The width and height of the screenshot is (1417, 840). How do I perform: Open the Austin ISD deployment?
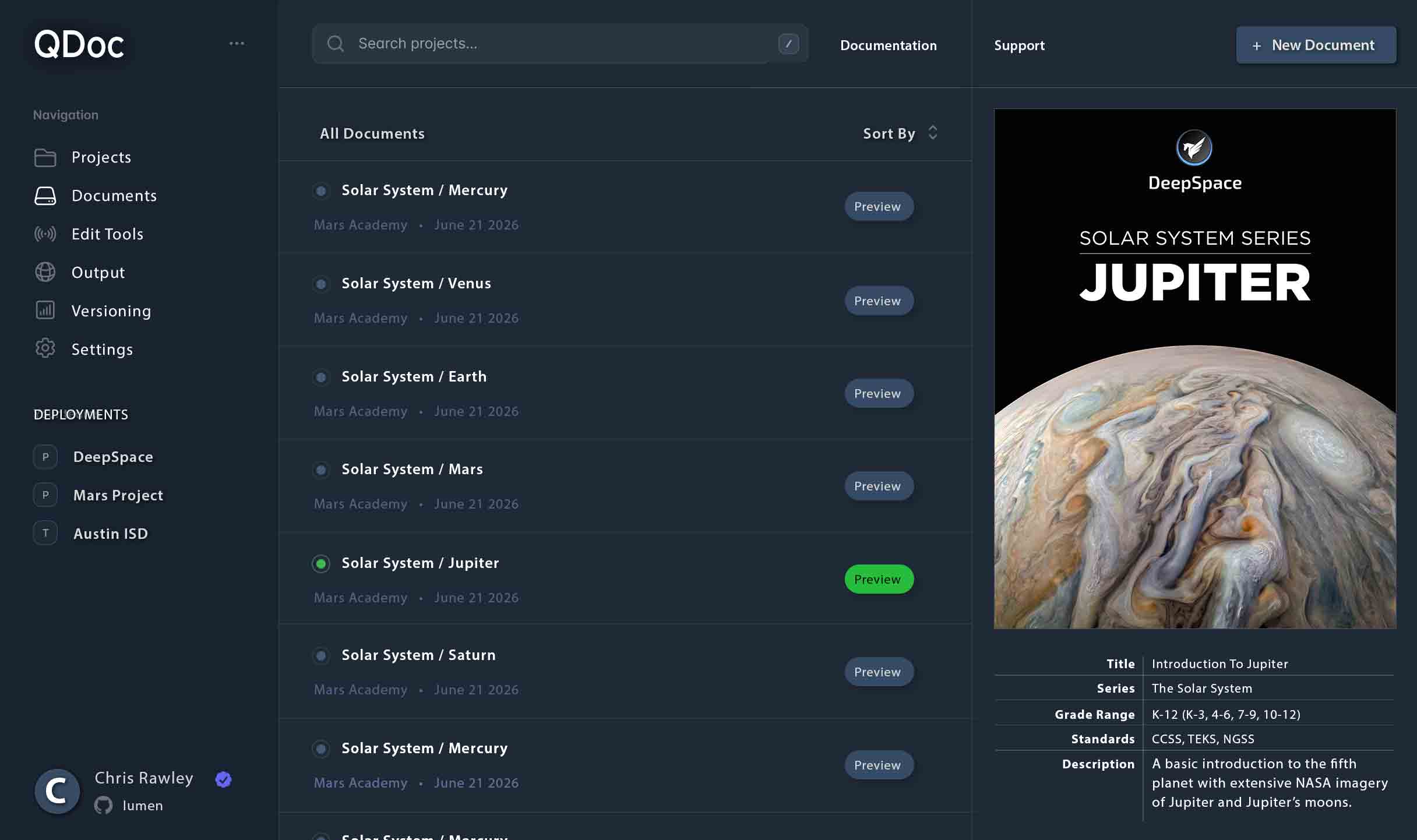(x=111, y=534)
